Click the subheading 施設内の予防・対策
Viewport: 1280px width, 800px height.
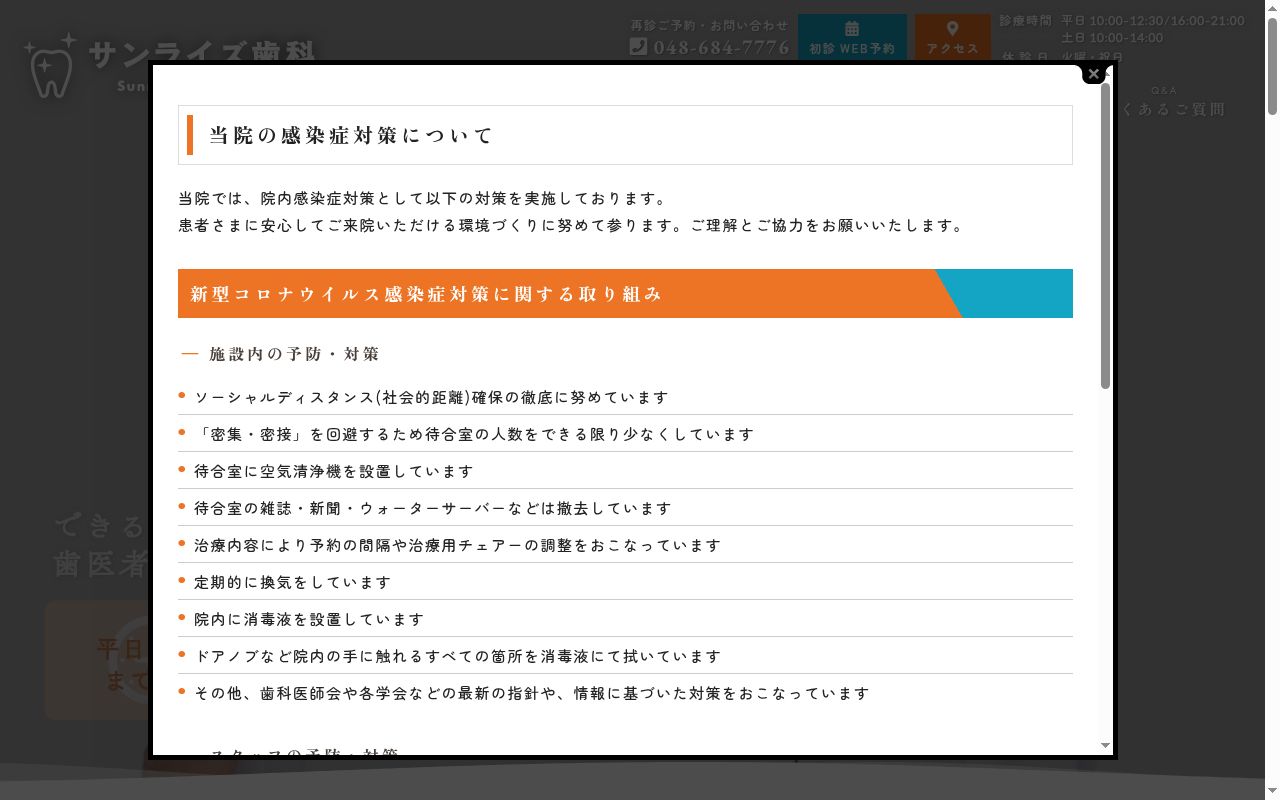(x=294, y=354)
